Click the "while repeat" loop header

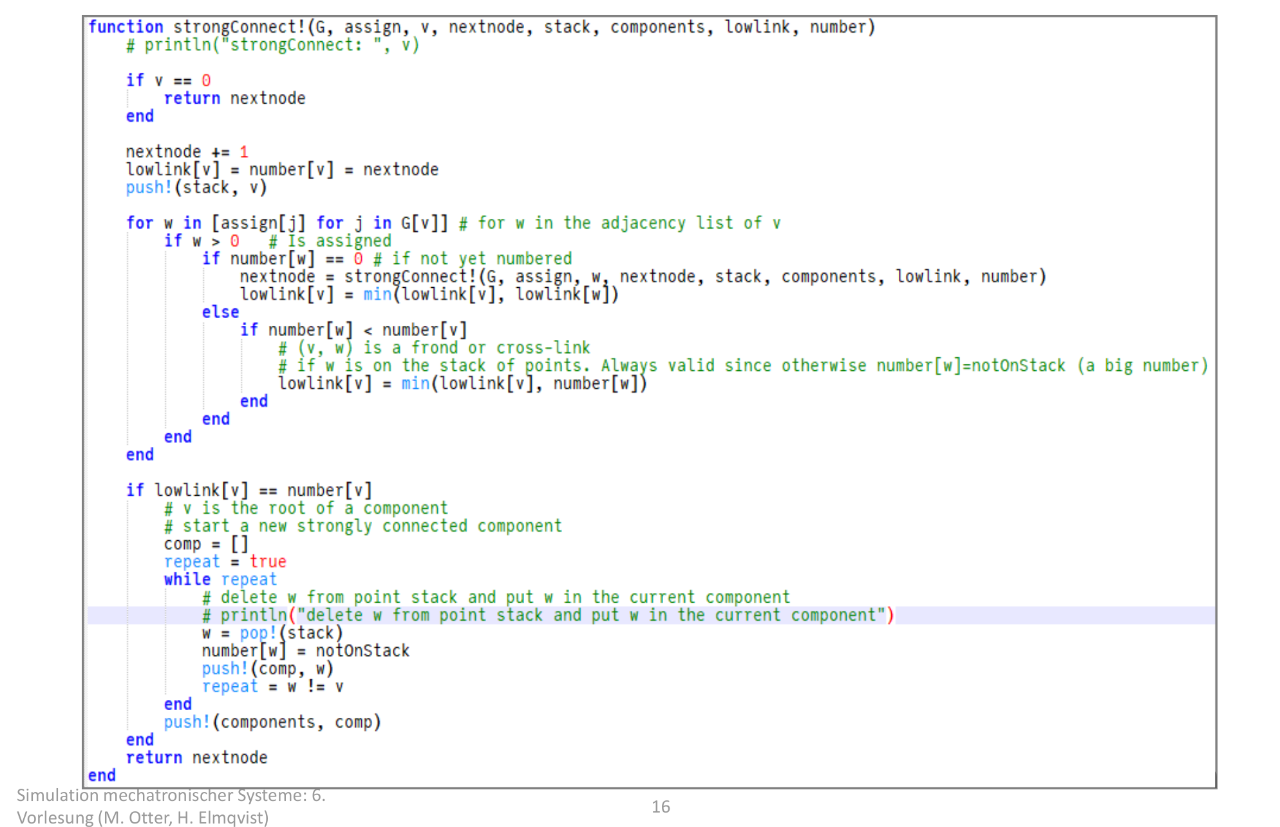coord(220,579)
